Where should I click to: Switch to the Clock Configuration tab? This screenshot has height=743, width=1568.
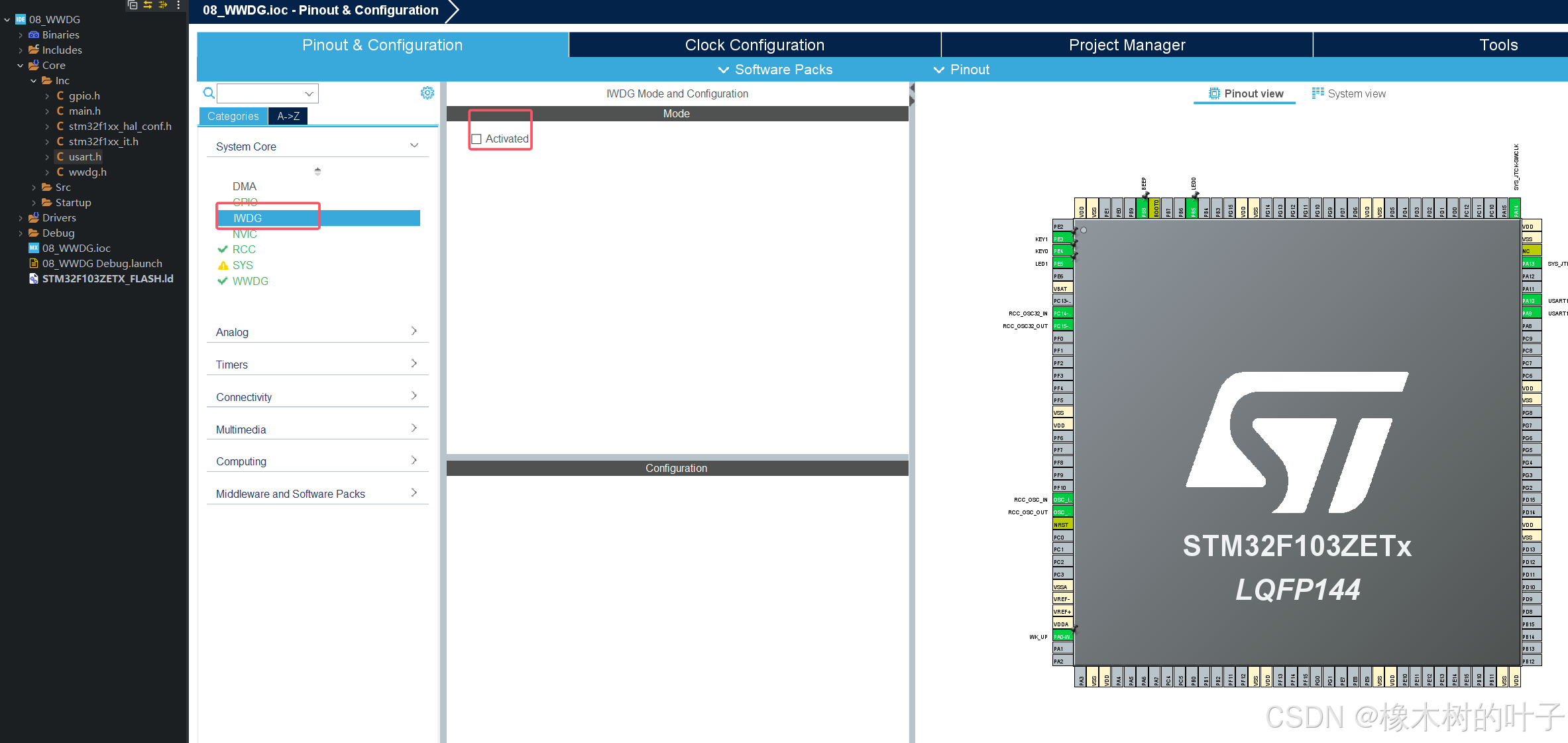[754, 45]
